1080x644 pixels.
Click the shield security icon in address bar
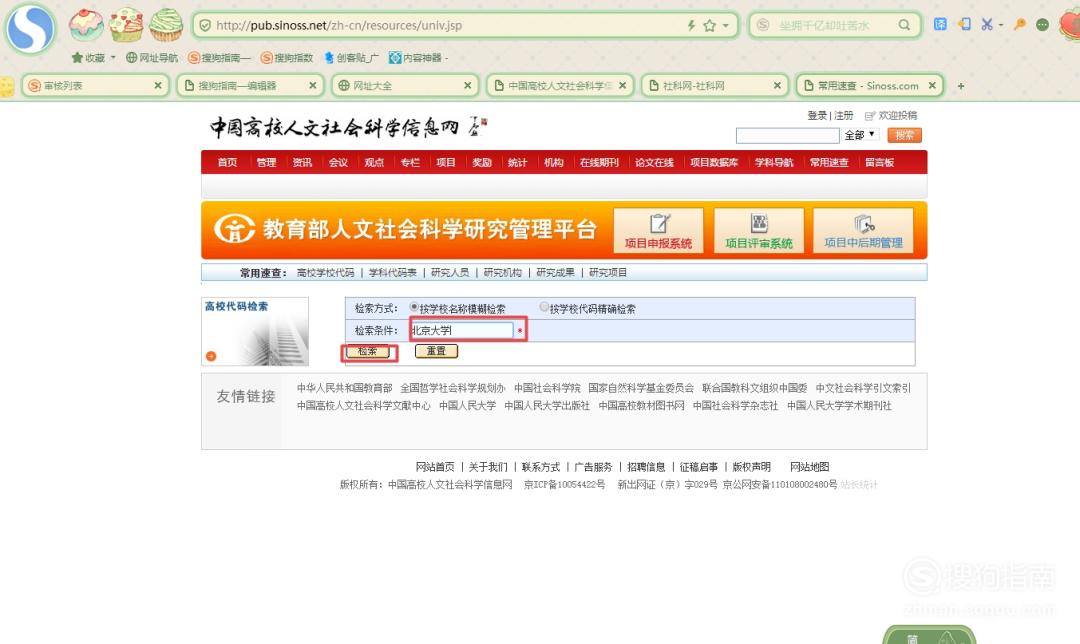205,25
